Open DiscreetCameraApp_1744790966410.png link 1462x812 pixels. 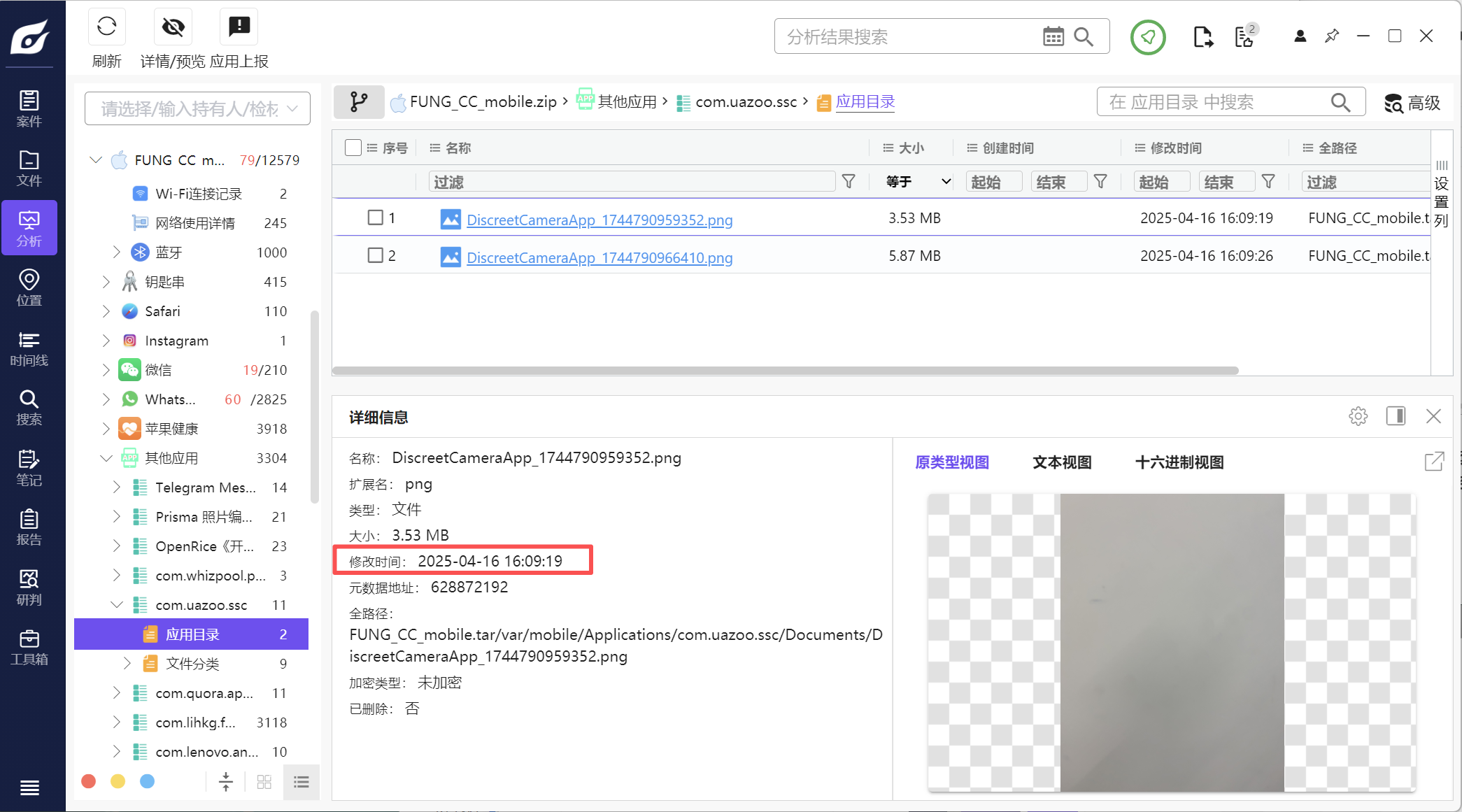click(599, 258)
